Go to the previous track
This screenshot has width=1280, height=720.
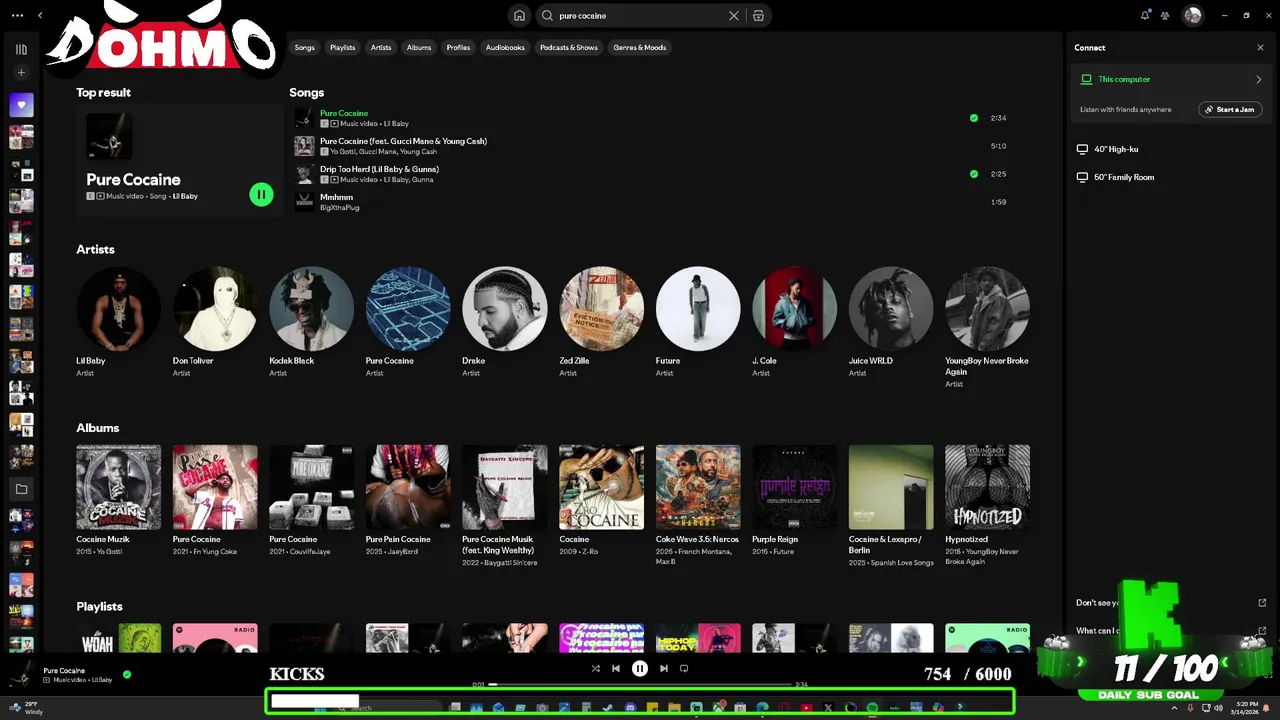[616, 669]
